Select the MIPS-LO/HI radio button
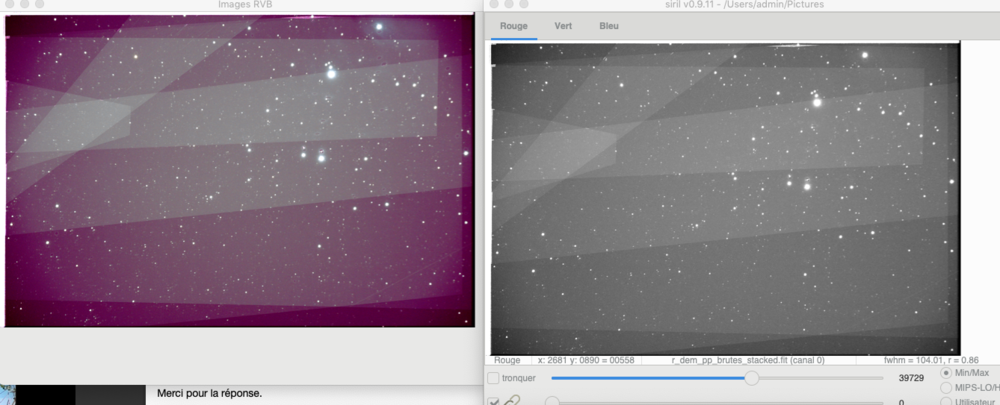1000x405 pixels. click(x=946, y=388)
